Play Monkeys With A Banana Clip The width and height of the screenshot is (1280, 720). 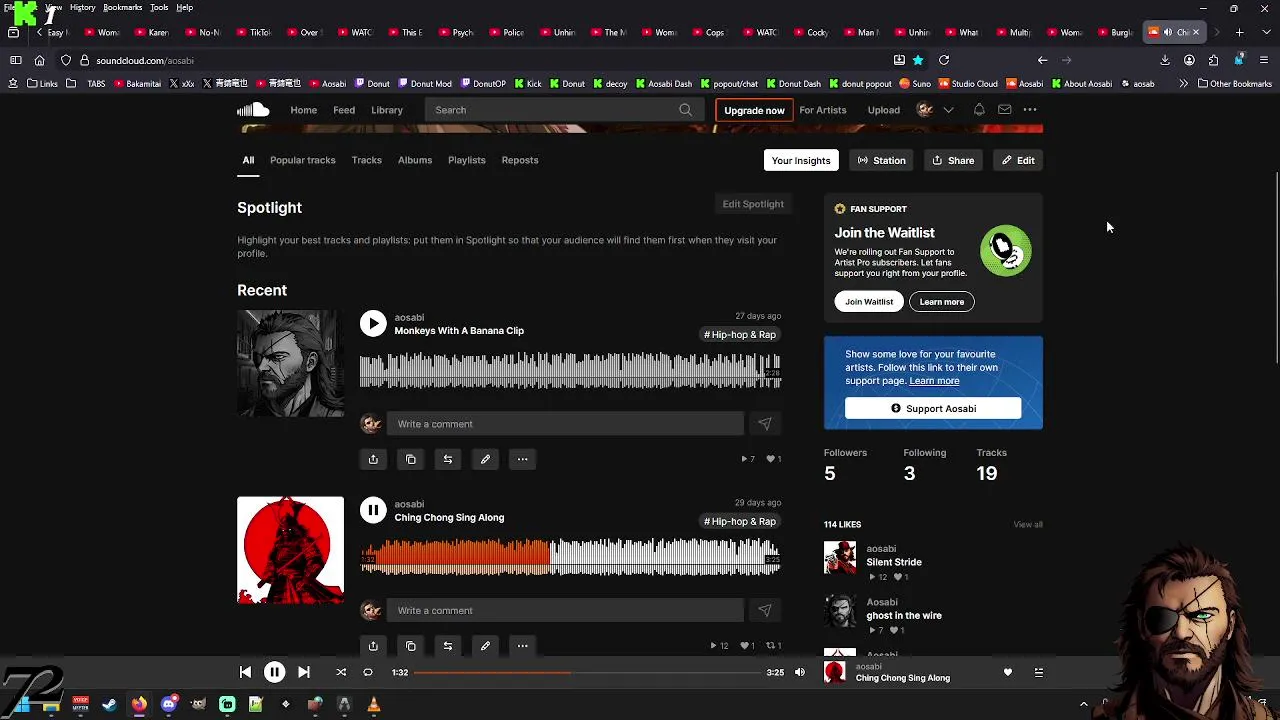click(x=373, y=323)
